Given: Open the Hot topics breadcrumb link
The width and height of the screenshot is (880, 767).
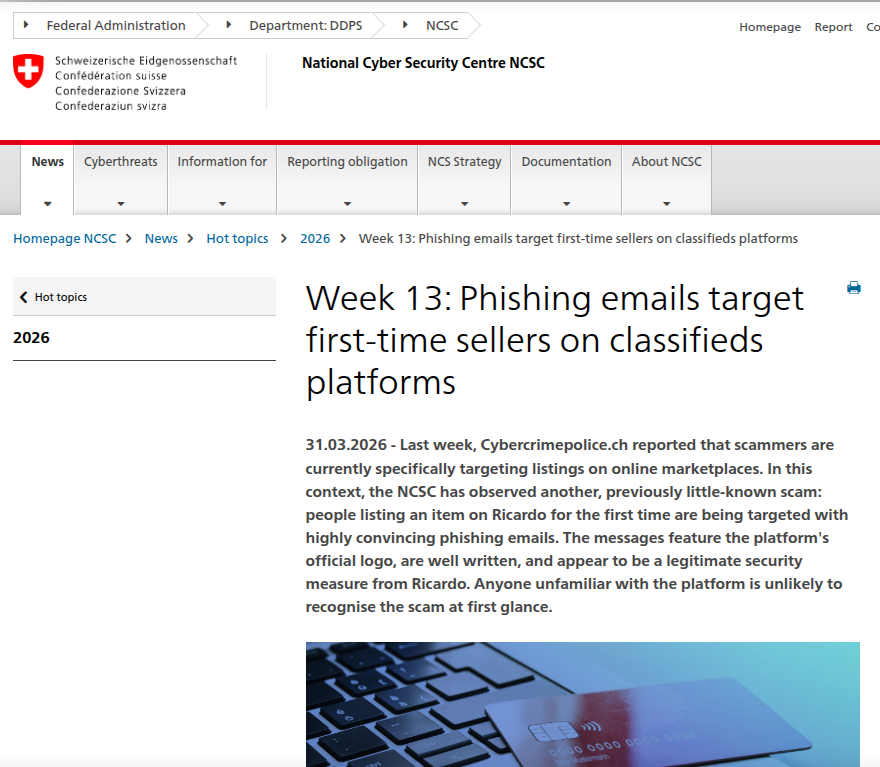Looking at the screenshot, I should pyautogui.click(x=237, y=238).
